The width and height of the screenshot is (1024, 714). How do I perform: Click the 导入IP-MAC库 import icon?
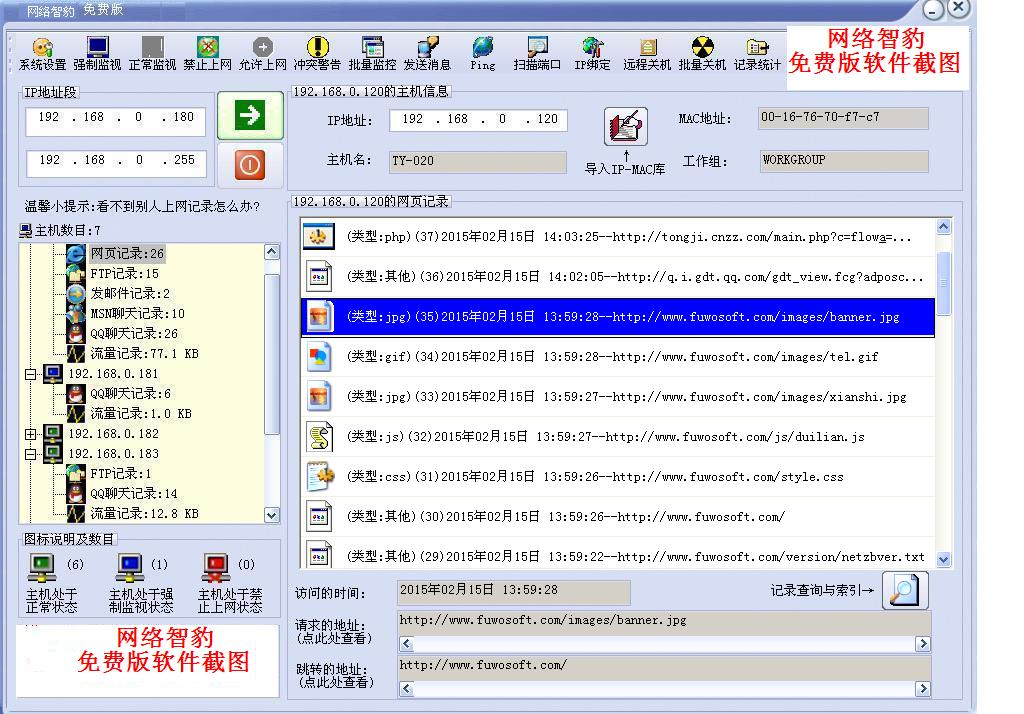[x=626, y=126]
